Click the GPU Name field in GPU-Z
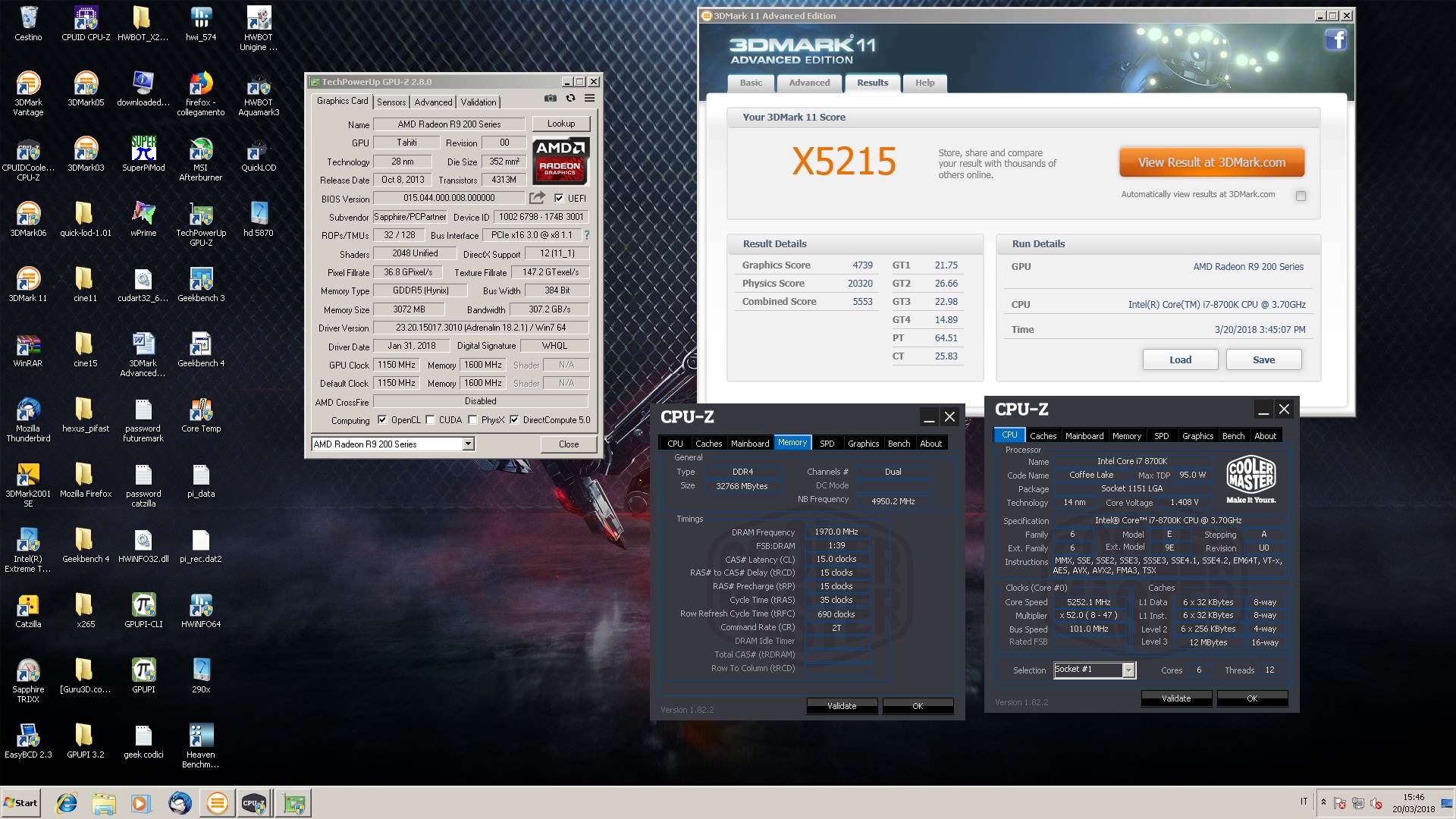 click(x=449, y=124)
